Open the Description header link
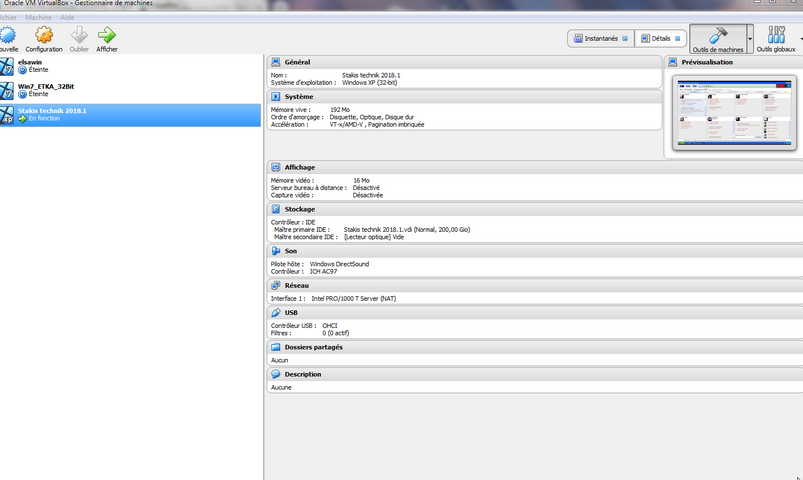This screenshot has width=803, height=480. click(303, 374)
